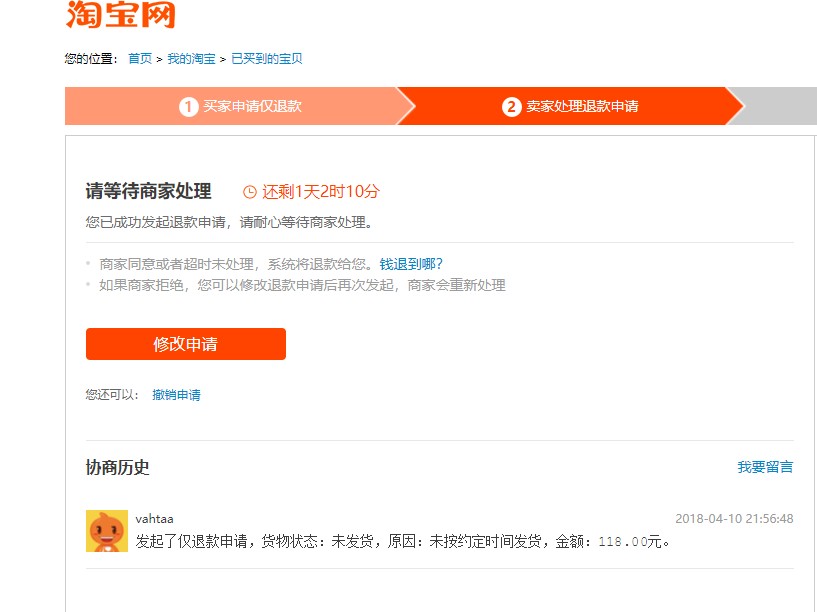This screenshot has height=612, width=817.
Task: Click the countdown text 还剩1天2时10分
Action: point(320,192)
